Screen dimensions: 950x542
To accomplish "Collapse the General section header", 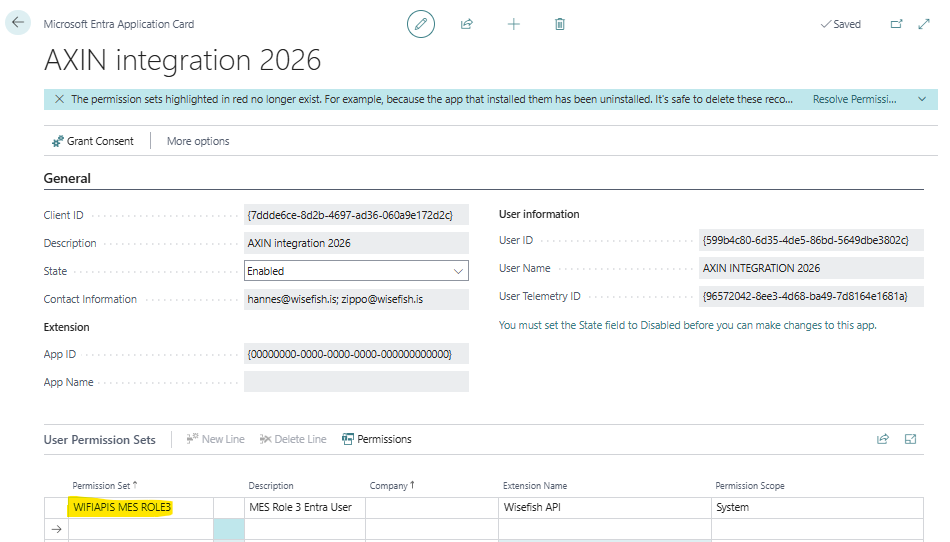I will [x=67, y=179].
